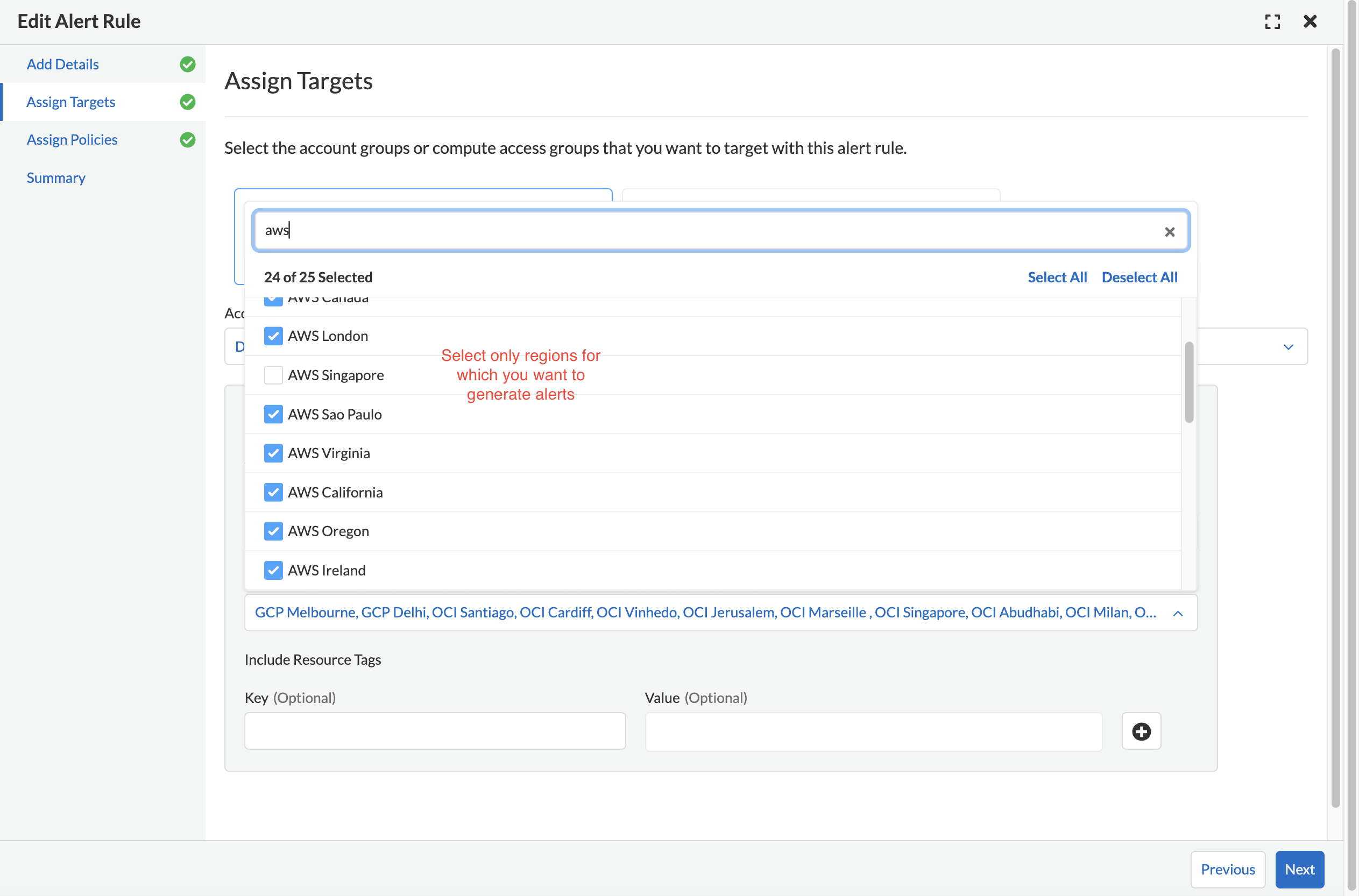Uncheck the AWS London region
Image resolution: width=1359 pixels, height=896 pixels.
273,336
